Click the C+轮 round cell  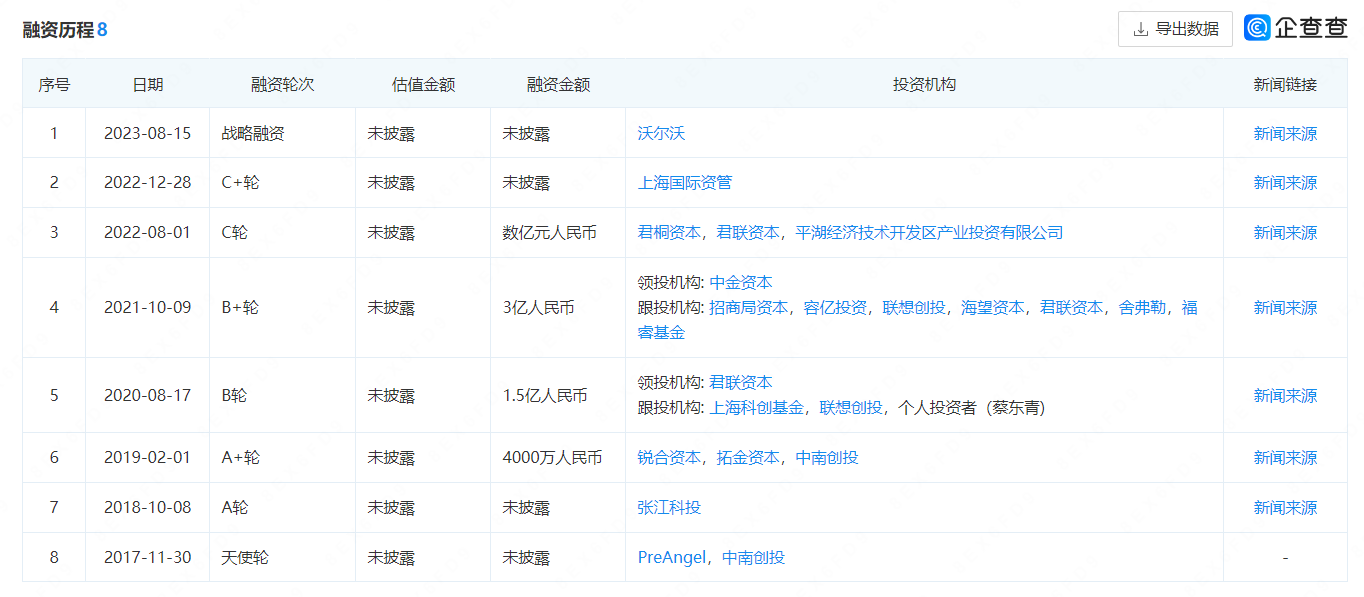(x=240, y=183)
